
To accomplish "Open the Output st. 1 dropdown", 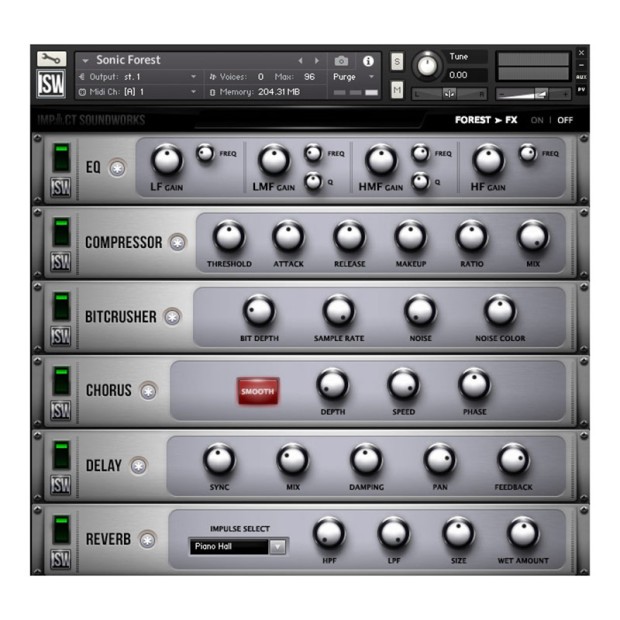I will click(193, 77).
